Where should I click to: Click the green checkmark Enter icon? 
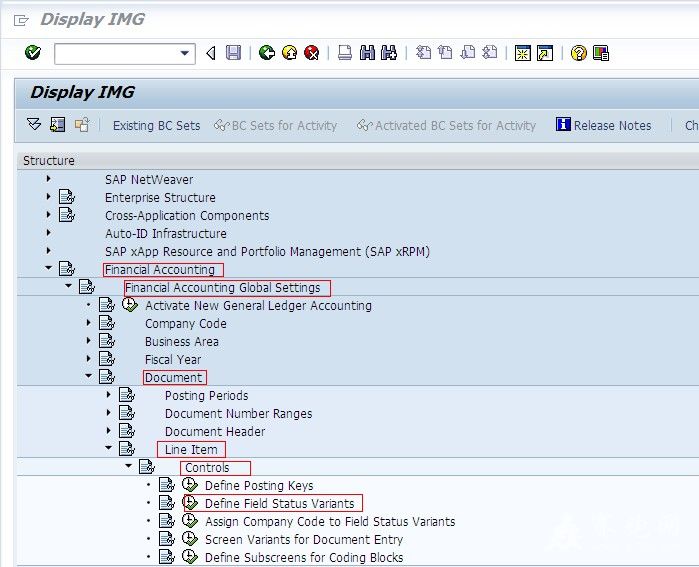pos(33,53)
